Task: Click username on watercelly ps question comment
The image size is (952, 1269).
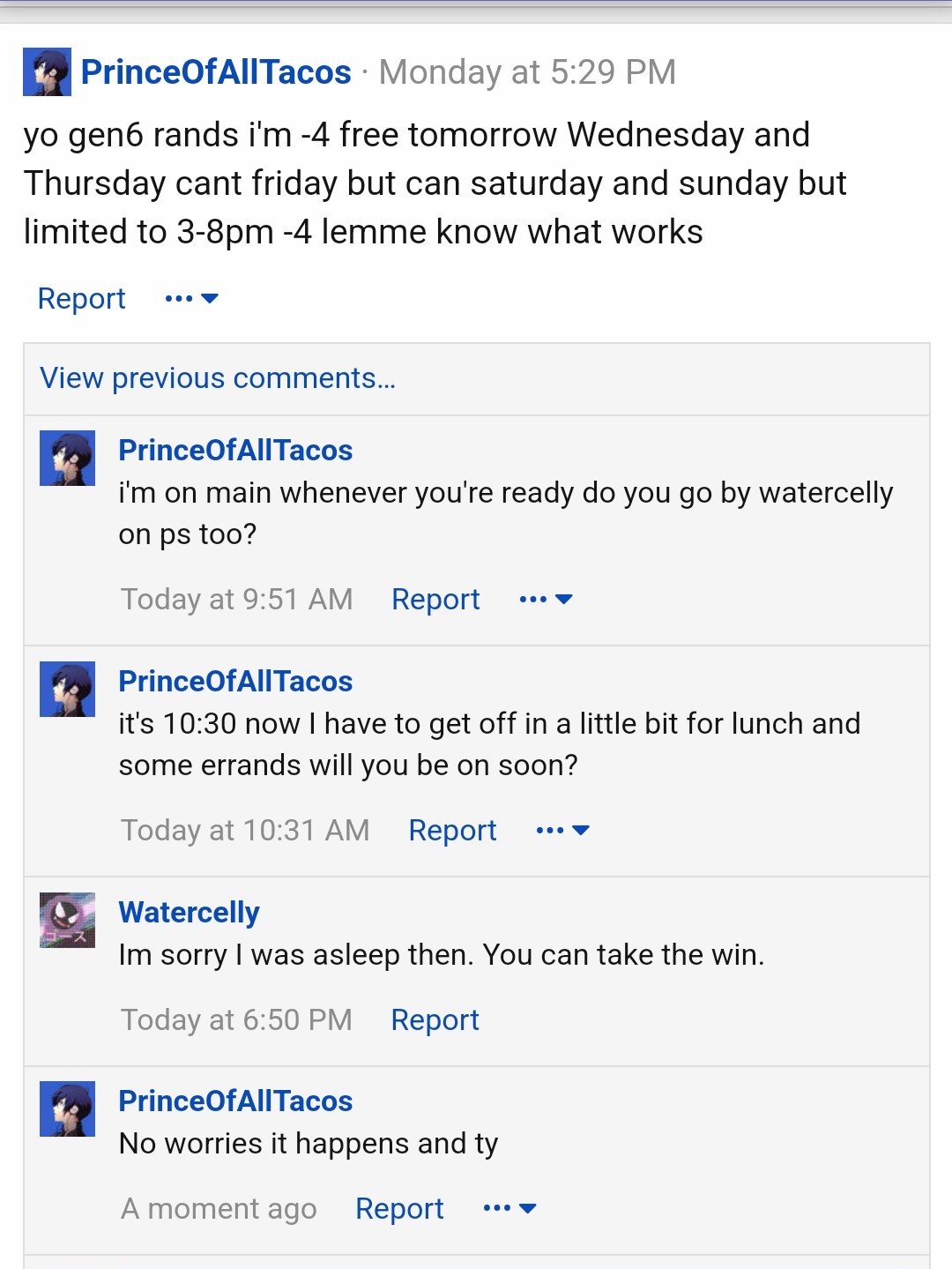Action: pos(235,451)
